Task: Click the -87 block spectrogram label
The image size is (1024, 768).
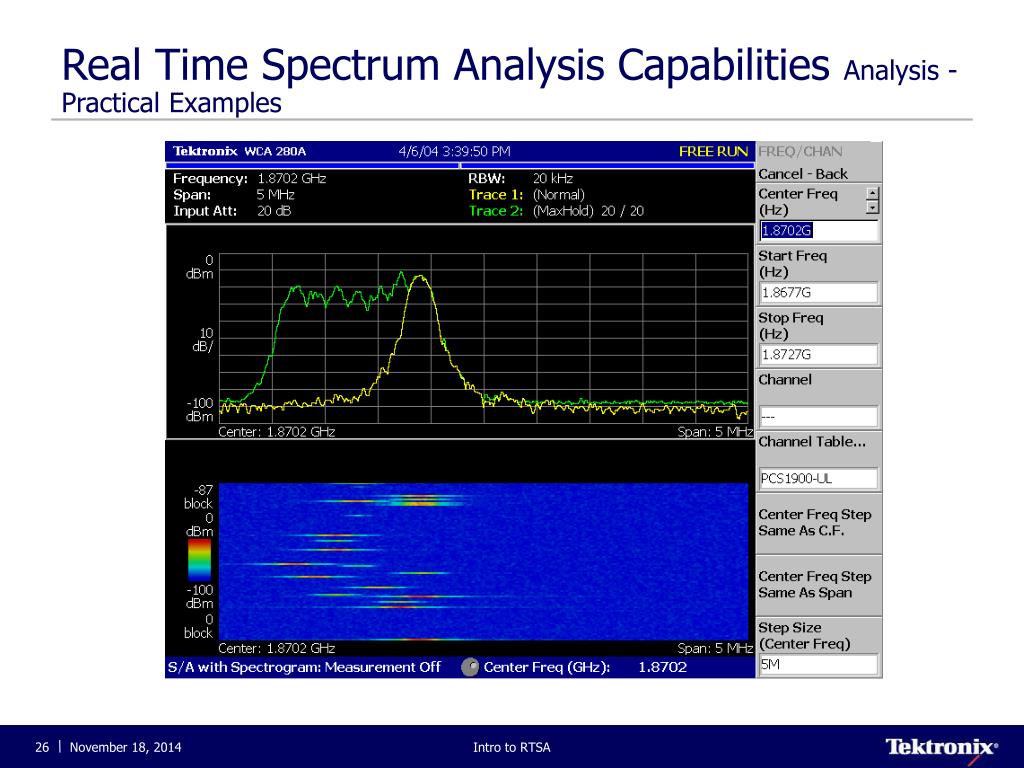Action: 199,496
